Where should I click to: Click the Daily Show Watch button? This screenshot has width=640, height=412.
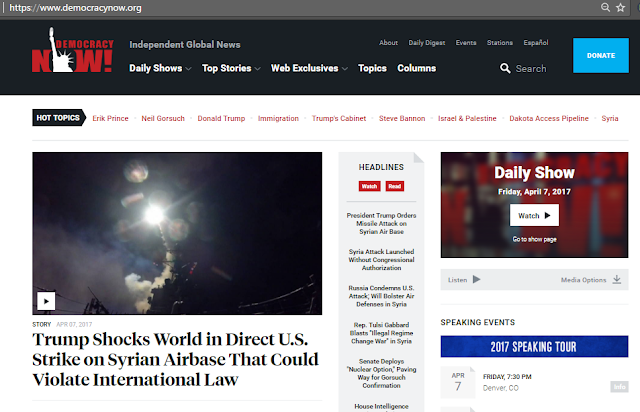534,215
